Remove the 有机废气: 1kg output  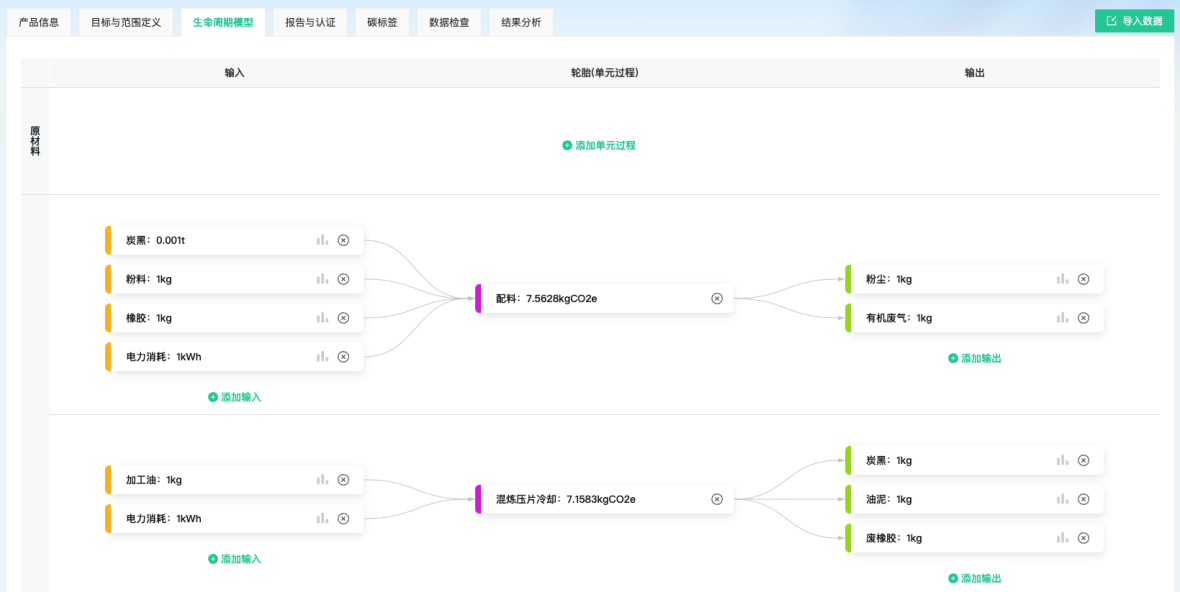[1083, 317]
